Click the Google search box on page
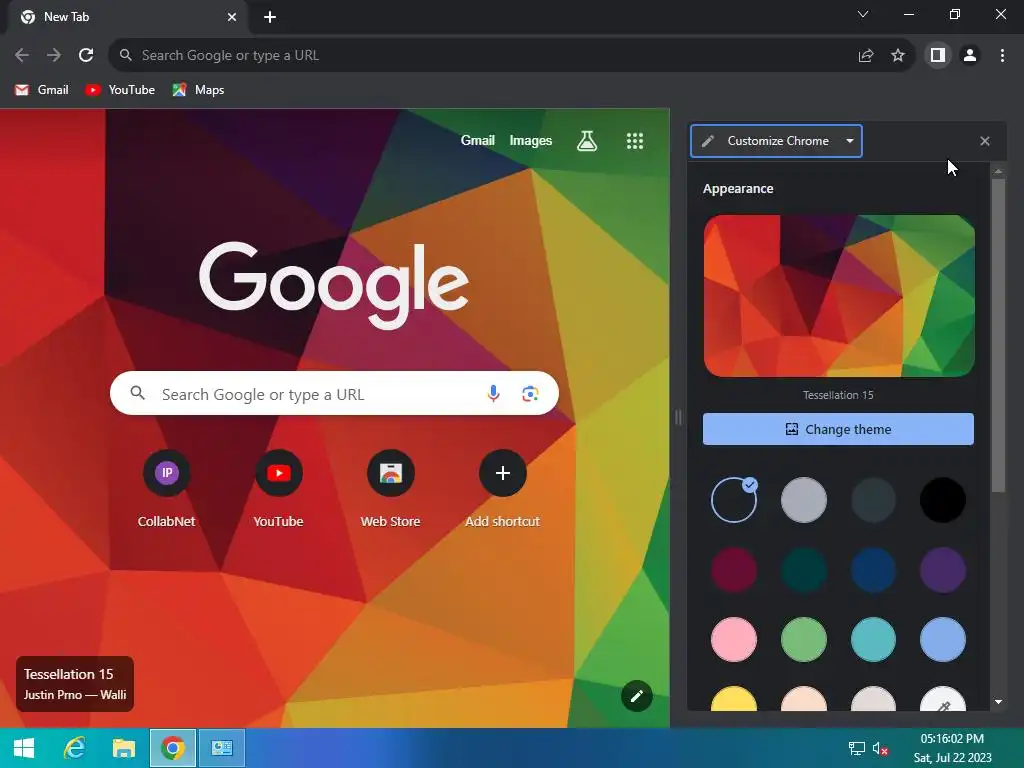This screenshot has width=1024, height=768. 334,394
